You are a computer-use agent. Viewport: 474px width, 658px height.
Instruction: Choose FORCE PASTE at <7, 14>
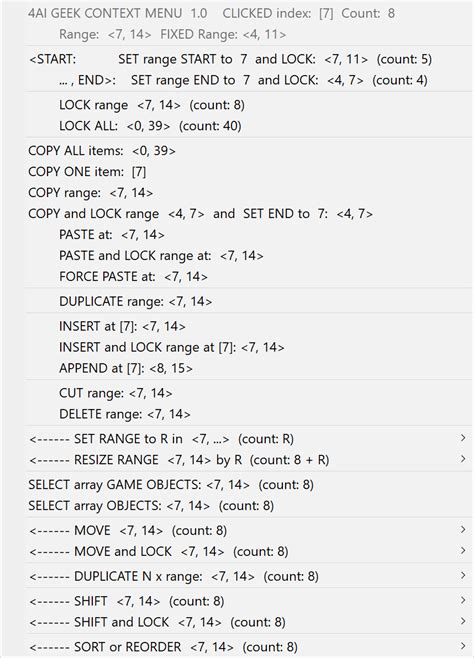[x=248, y=277]
